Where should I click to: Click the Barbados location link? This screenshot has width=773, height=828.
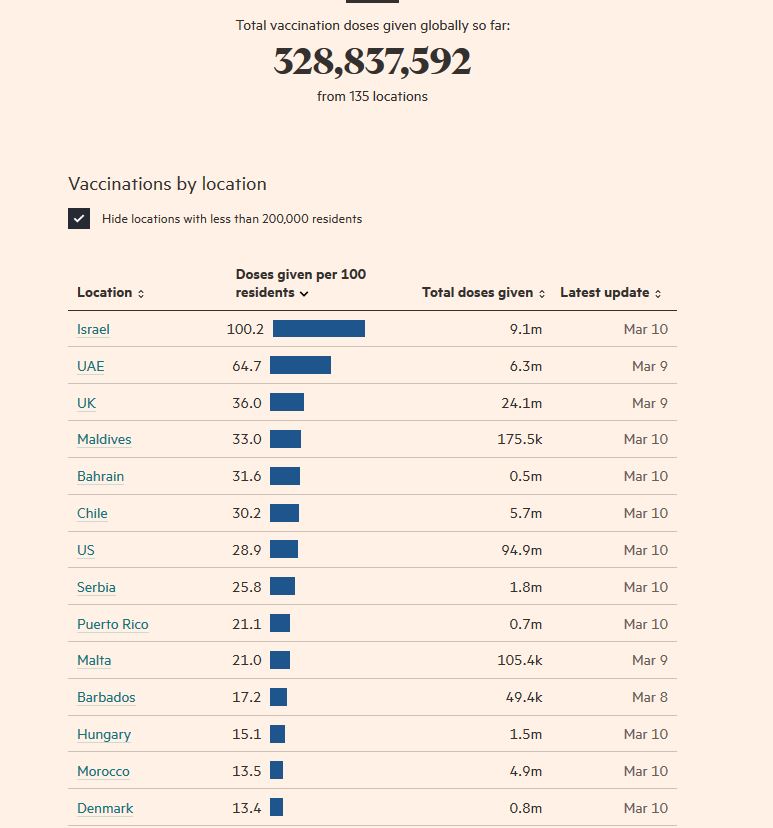coord(106,697)
